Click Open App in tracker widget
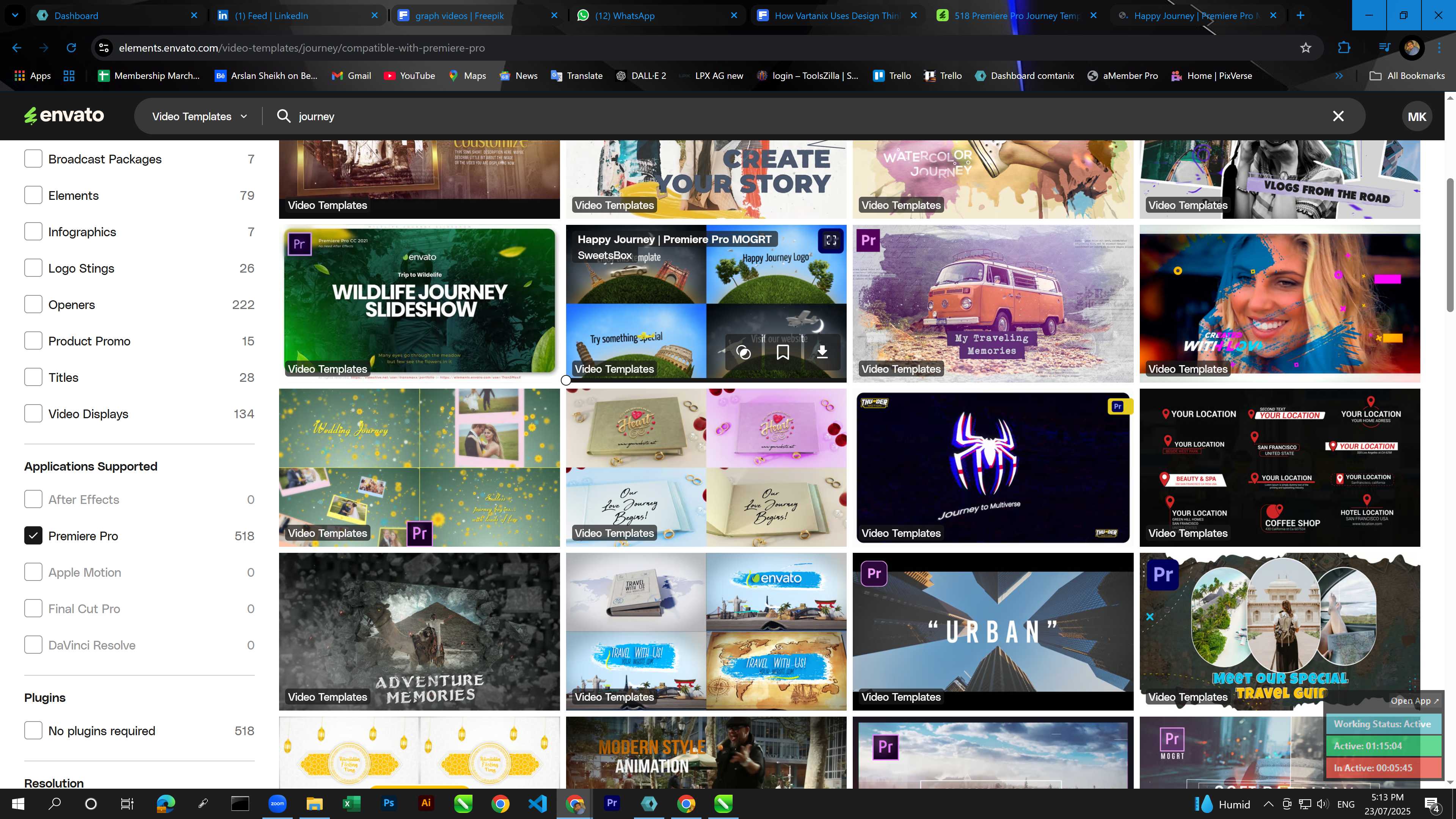 click(x=1414, y=701)
